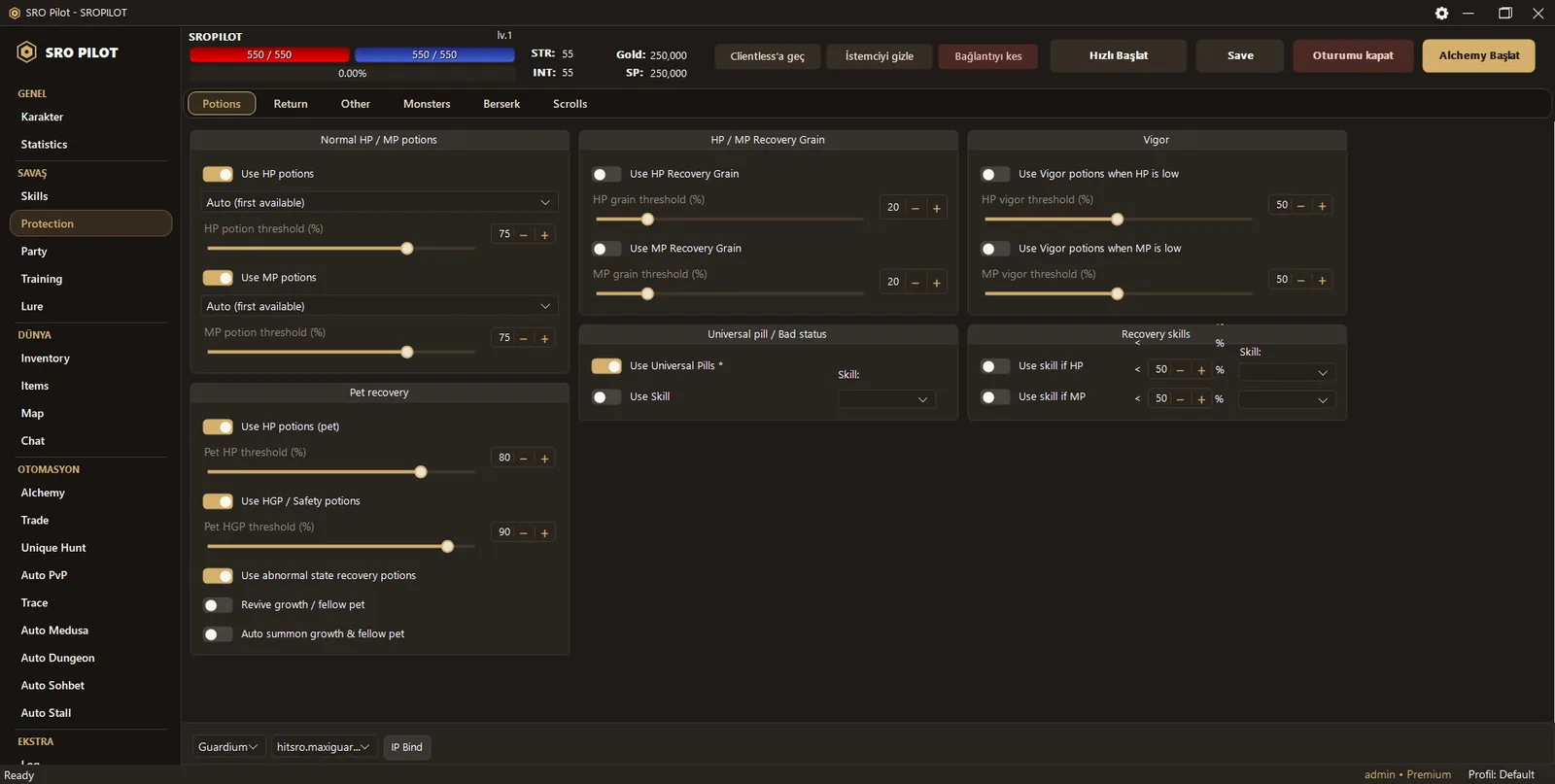Switch to the Scrolls tab
The image size is (1555, 784).
(570, 104)
